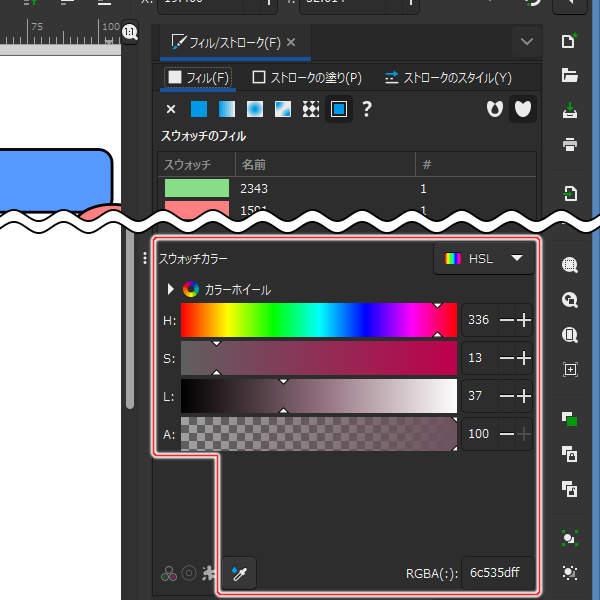This screenshot has width=600, height=600.
Task: Choose radial gradient fill icon
Action: click(x=255, y=109)
